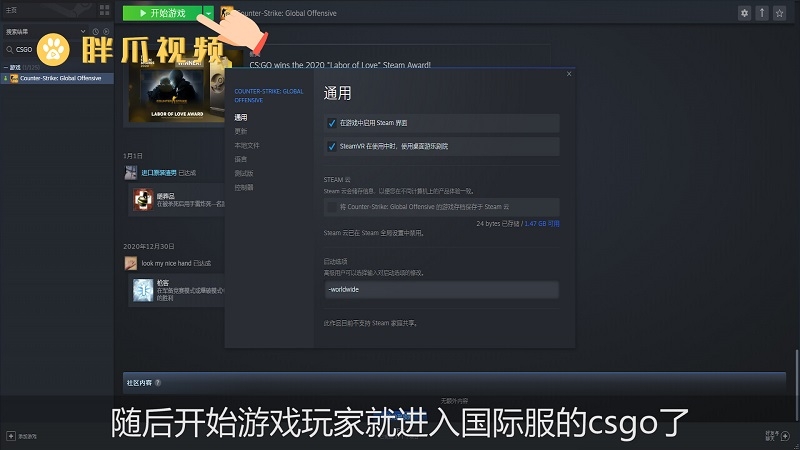Open CS:GO wins Labor of Love news headline
This screenshot has width=800, height=450.
[x=340, y=65]
